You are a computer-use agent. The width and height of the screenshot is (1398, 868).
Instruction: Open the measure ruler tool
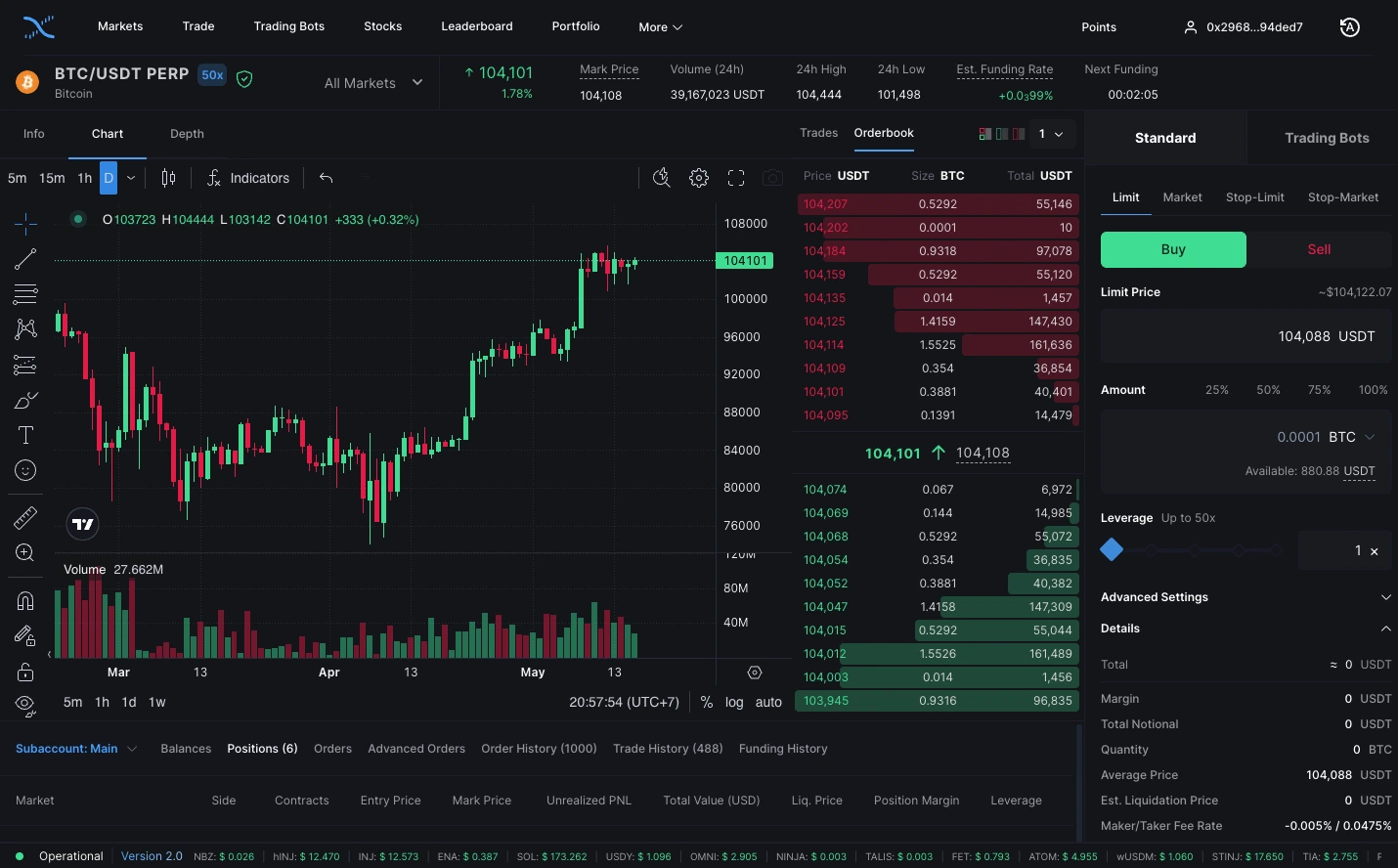point(24,517)
